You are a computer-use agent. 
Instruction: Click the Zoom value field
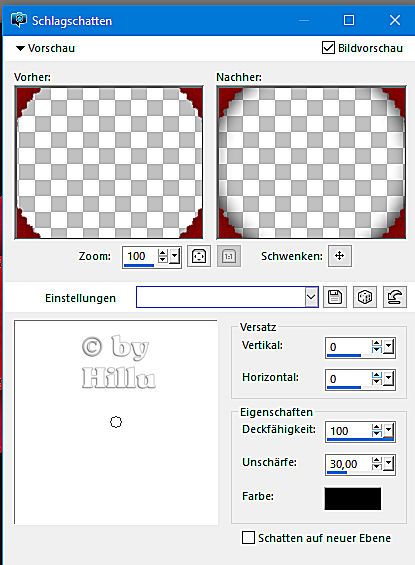[x=140, y=257]
